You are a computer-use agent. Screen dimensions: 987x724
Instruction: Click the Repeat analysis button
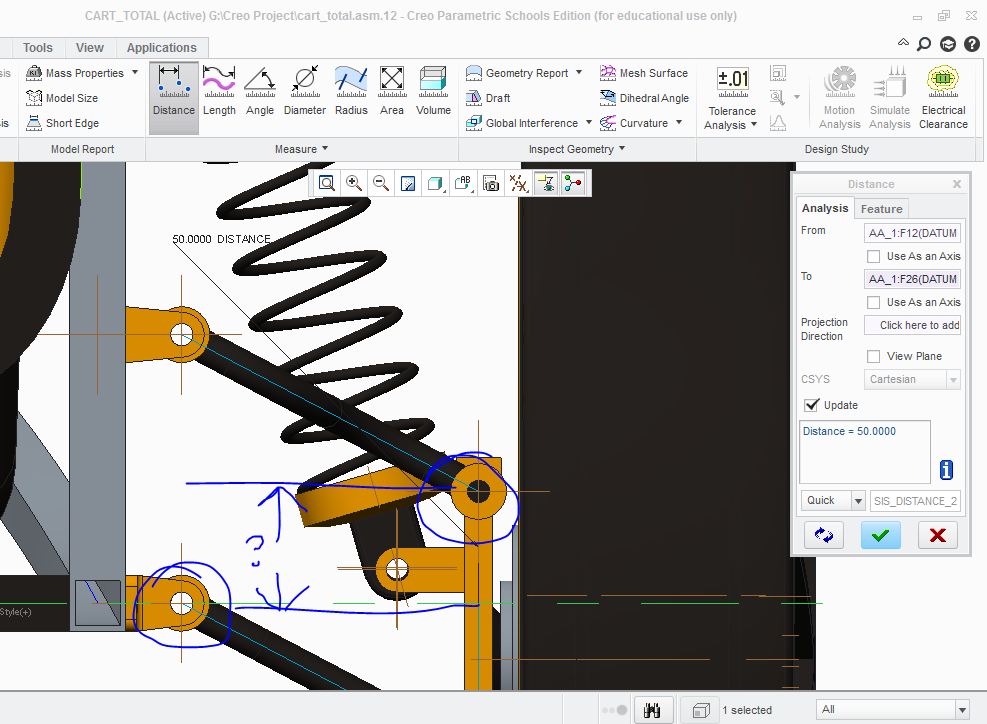pos(823,535)
